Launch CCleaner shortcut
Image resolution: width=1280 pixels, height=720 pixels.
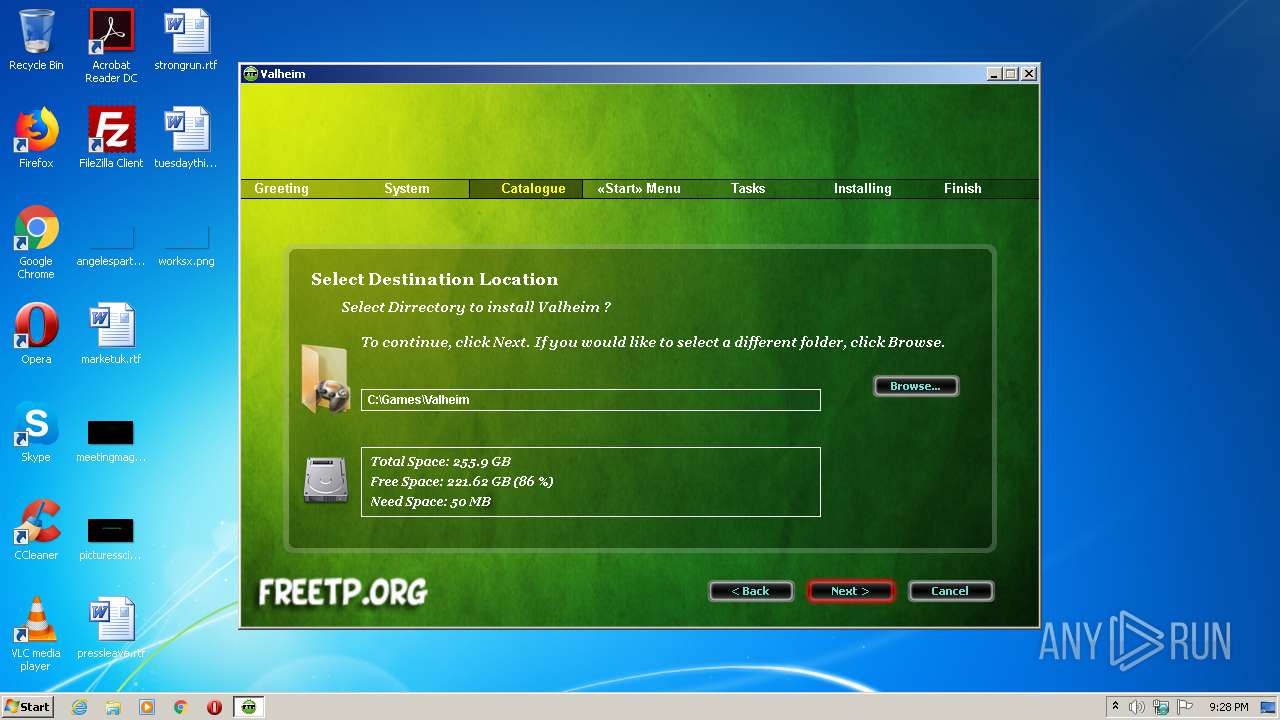pos(36,530)
